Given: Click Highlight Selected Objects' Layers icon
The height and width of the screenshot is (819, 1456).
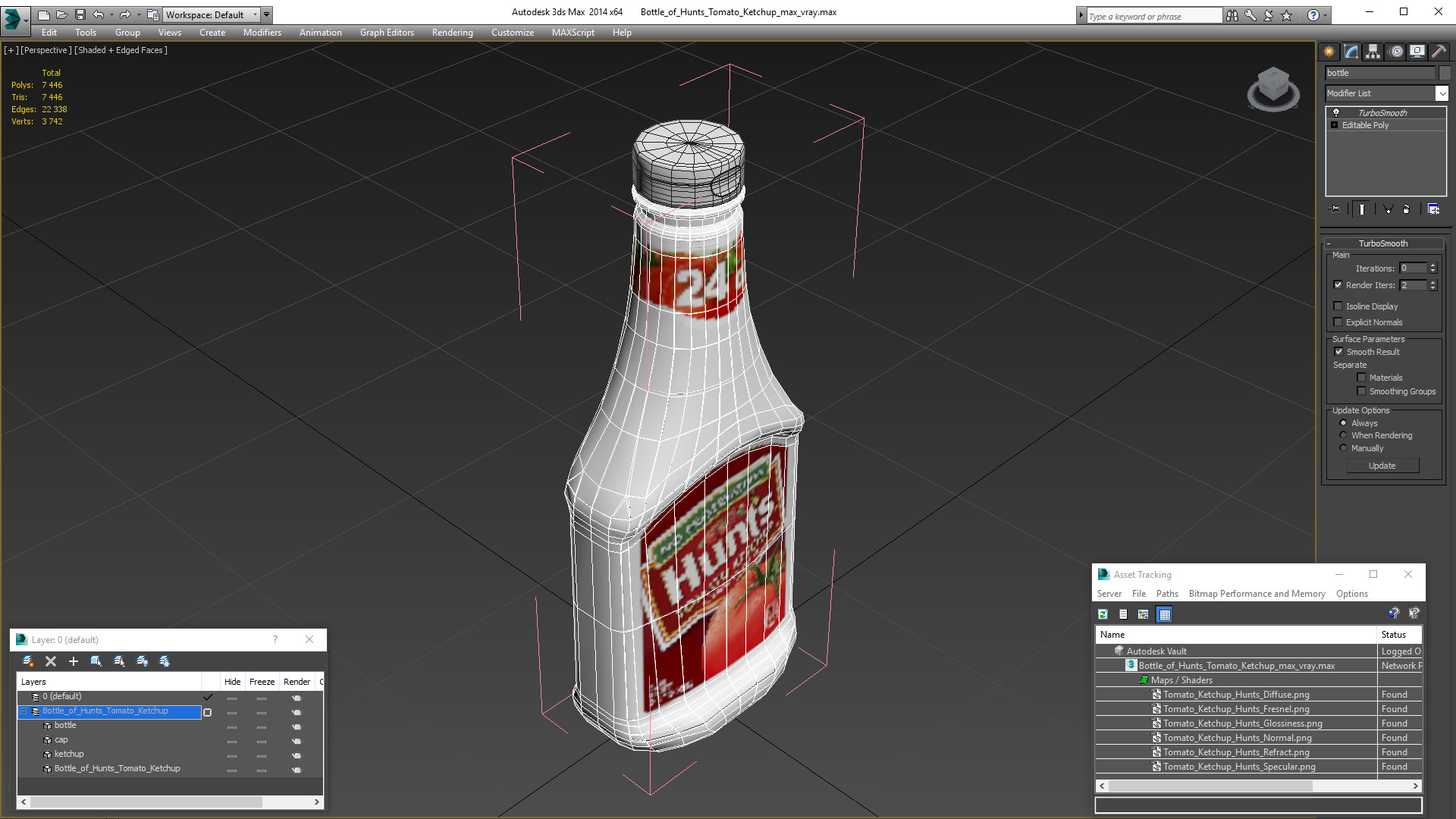Looking at the screenshot, I should [x=119, y=661].
